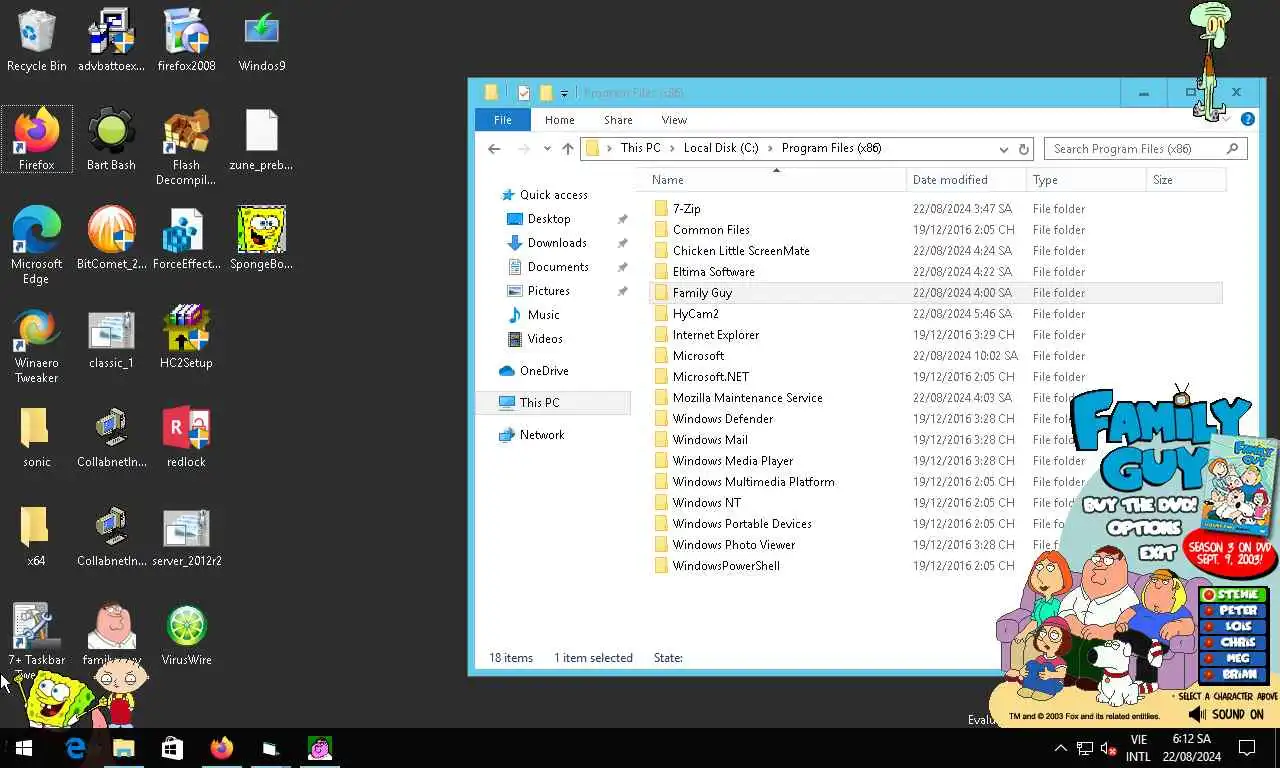Select the SpongeBob desktop icon

point(261,238)
